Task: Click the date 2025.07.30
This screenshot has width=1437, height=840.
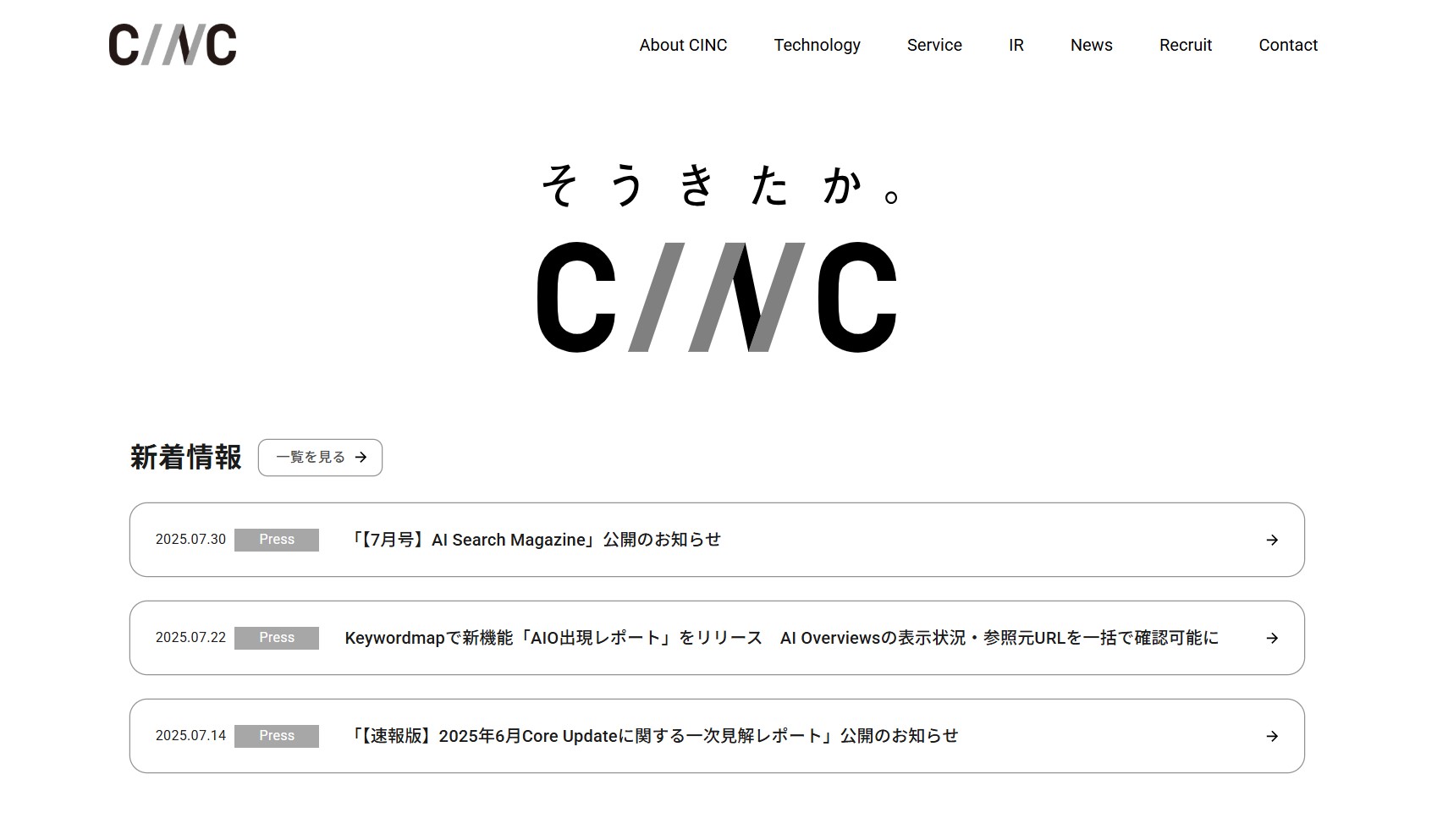Action: [x=190, y=540]
